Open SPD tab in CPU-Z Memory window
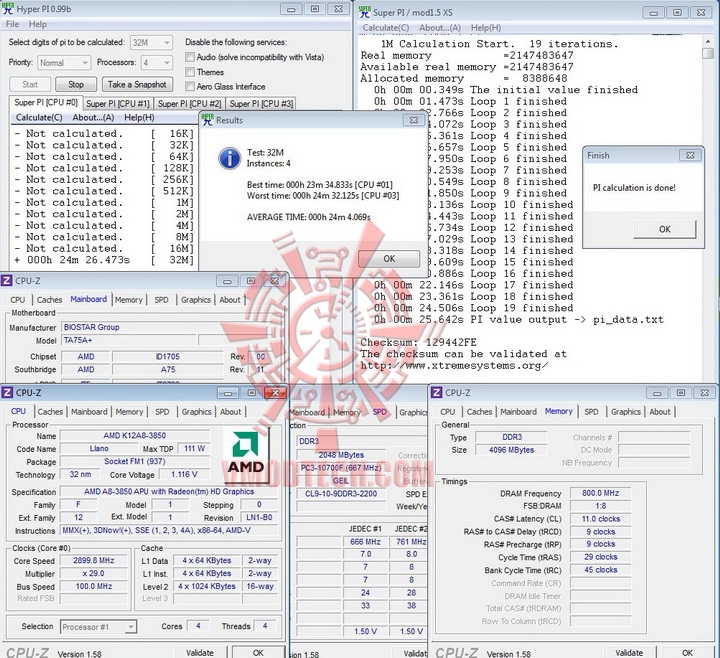The image size is (720, 658). pyautogui.click(x=591, y=412)
